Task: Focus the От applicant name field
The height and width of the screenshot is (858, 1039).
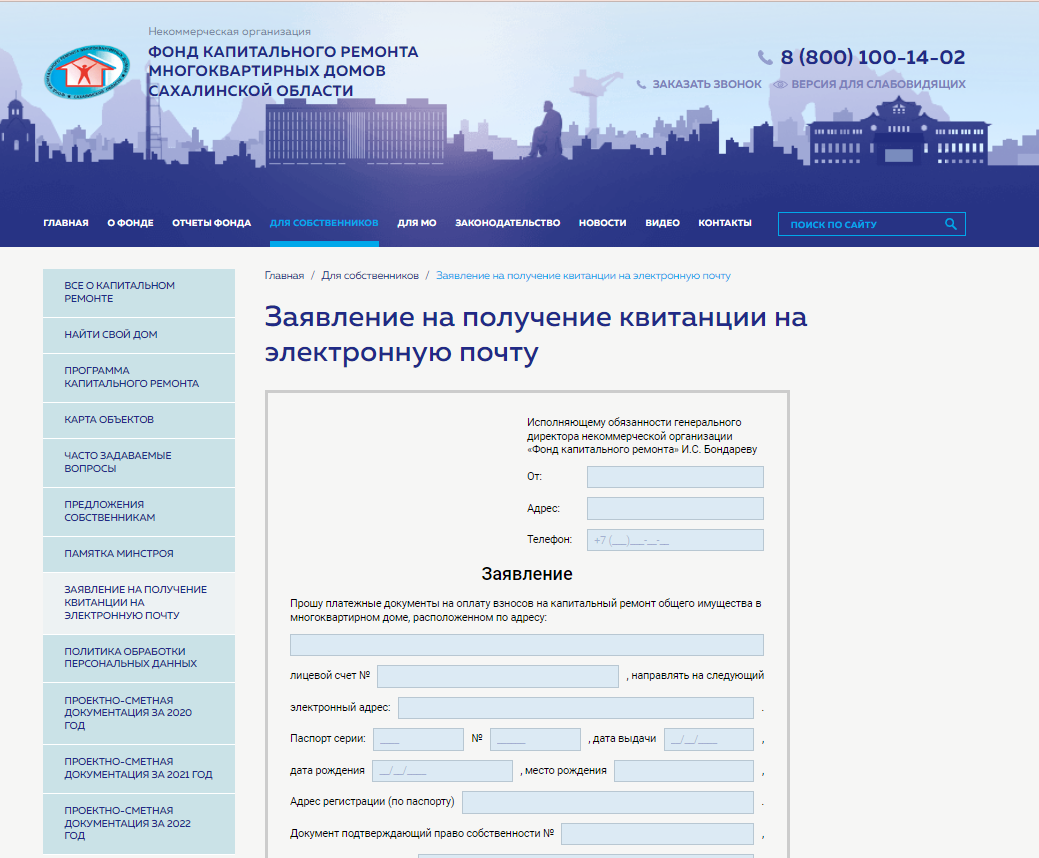Action: (675, 477)
